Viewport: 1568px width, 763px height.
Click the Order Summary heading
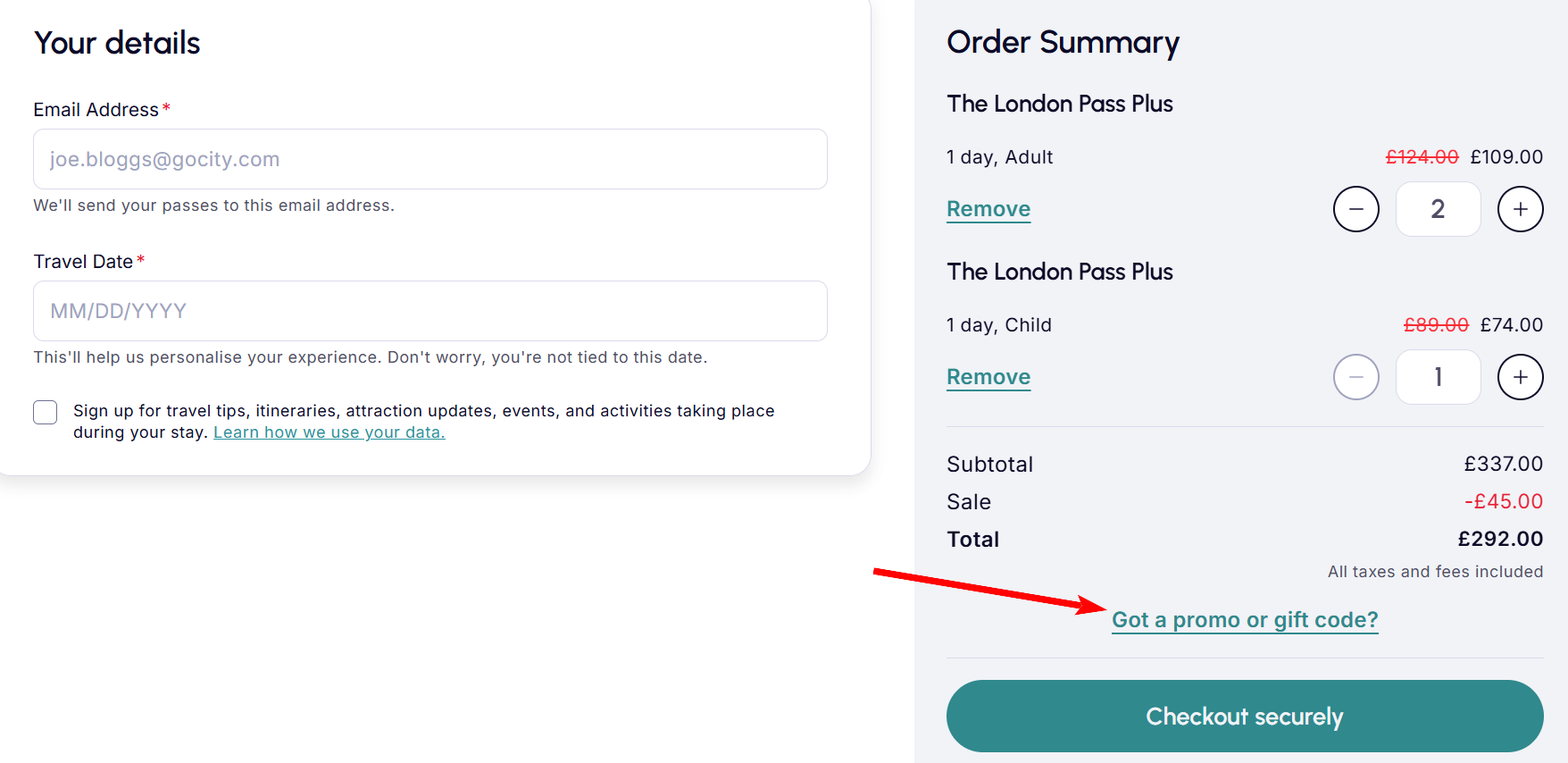coord(1063,42)
